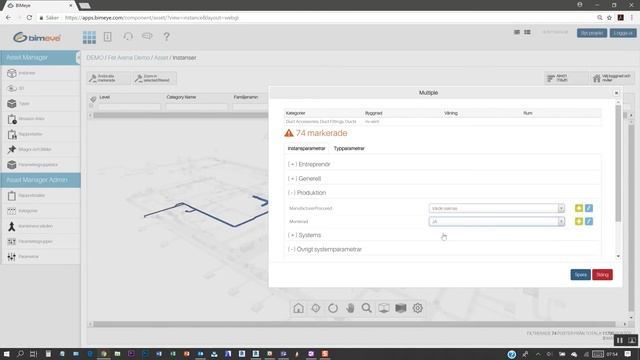Select the Instansparametrar tab
640x360 pixels.
(x=307, y=149)
